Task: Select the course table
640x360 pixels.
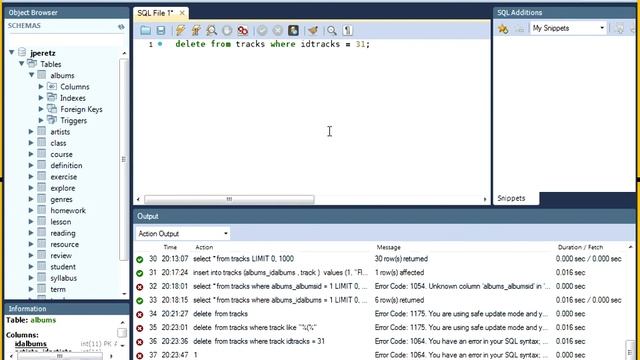Action: point(61,154)
